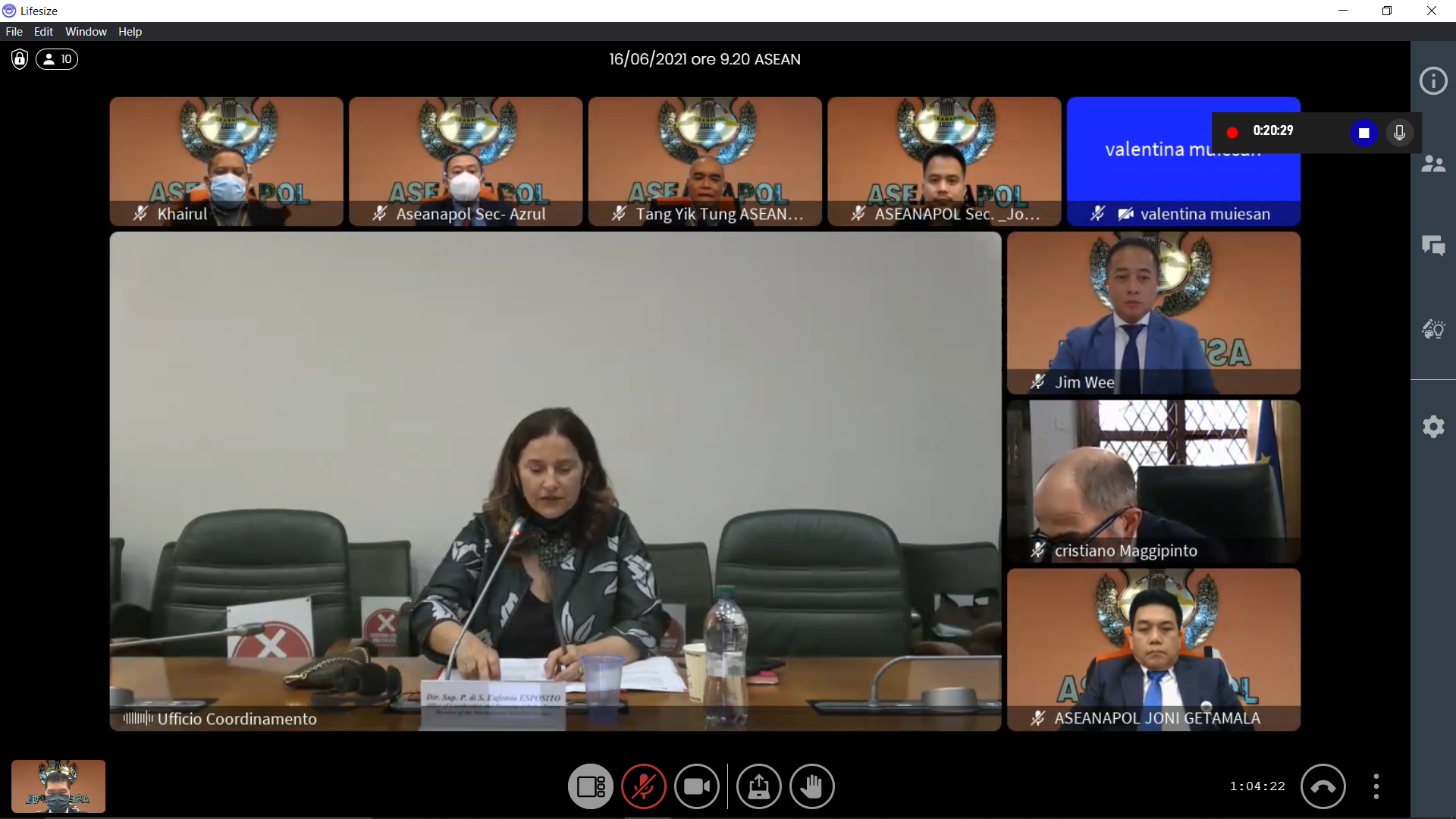The width and height of the screenshot is (1456, 819).
Task: Open the chat messages panel
Action: (x=1432, y=246)
